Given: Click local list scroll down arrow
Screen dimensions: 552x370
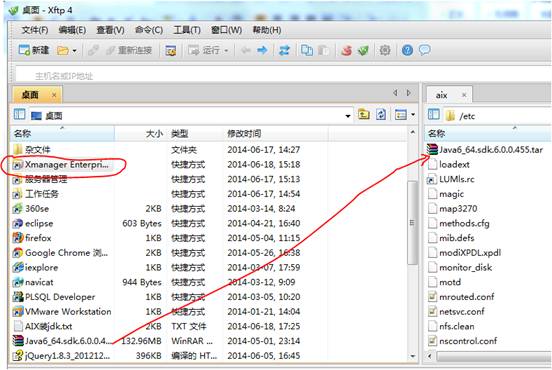Looking at the screenshot, I should (413, 356).
